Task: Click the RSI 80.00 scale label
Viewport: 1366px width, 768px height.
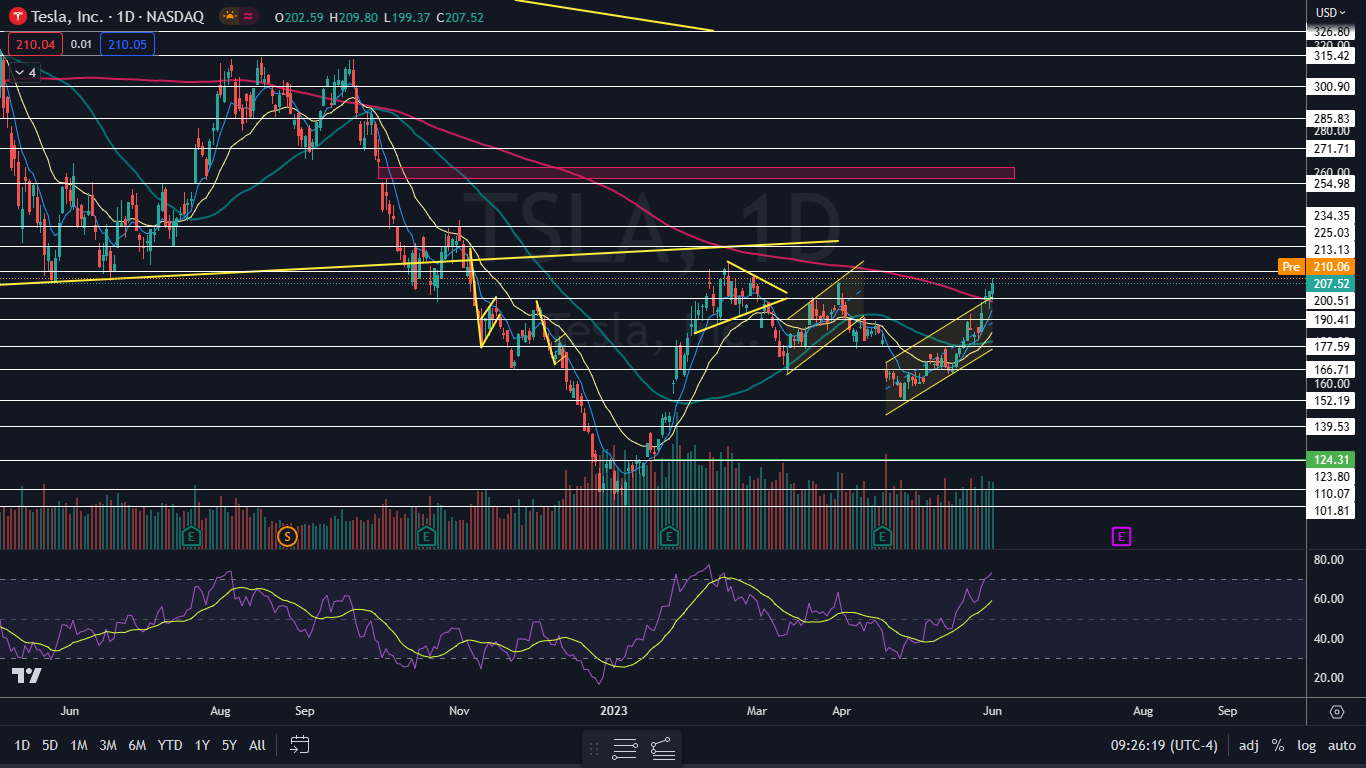Action: pos(1327,560)
